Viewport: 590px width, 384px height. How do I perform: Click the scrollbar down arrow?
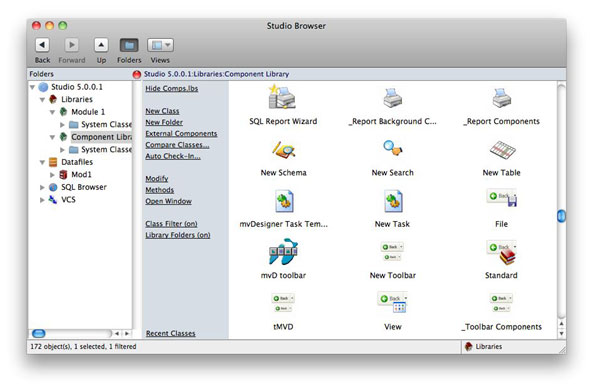pyautogui.click(x=561, y=333)
